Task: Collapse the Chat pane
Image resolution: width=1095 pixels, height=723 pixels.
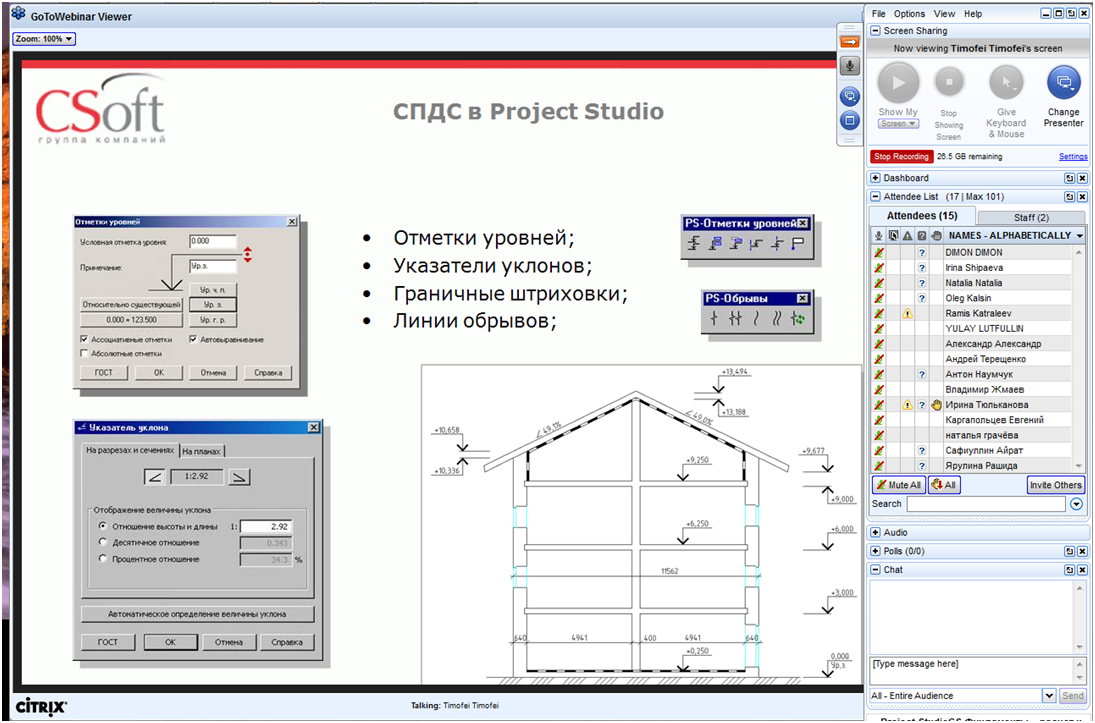Action: [875, 570]
